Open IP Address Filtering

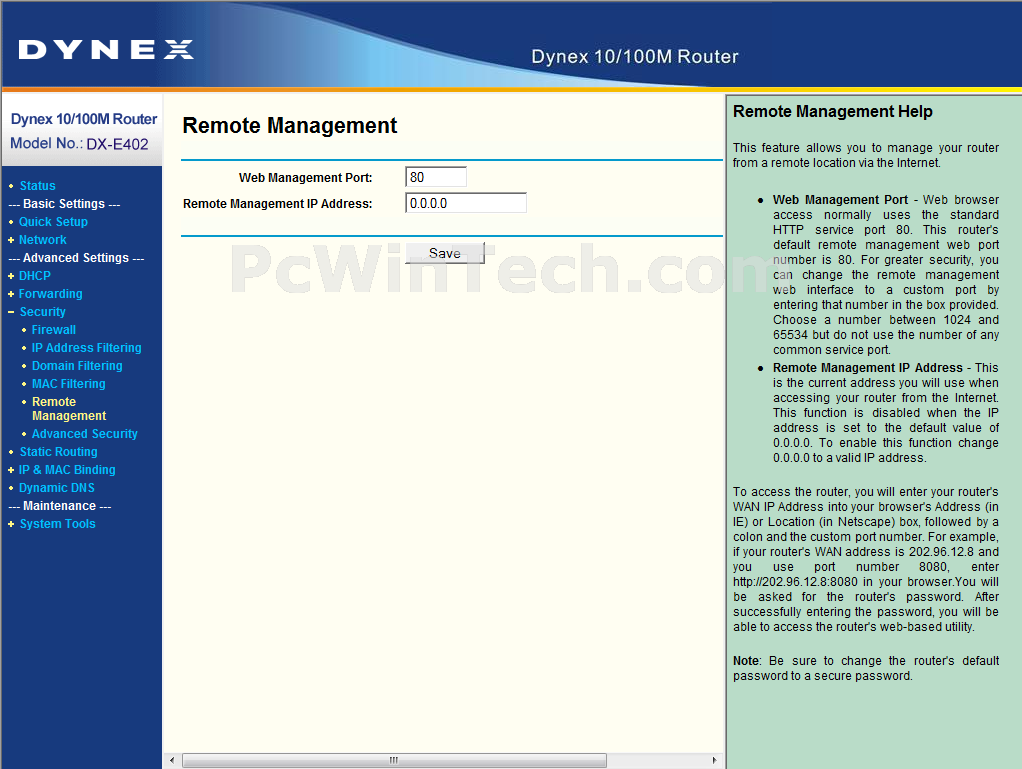(86, 348)
